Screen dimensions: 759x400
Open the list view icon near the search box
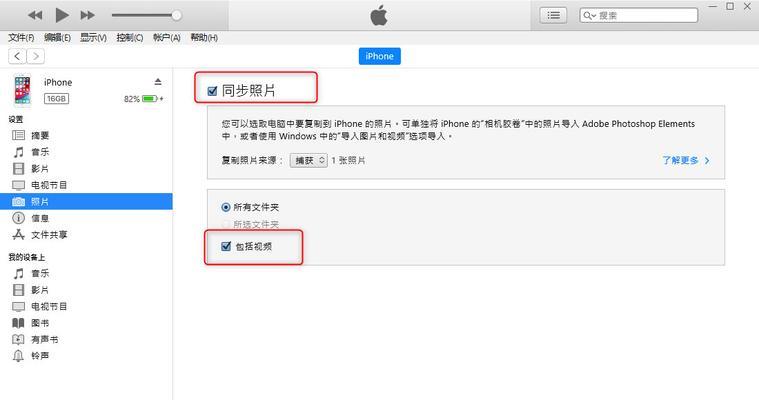tap(553, 15)
